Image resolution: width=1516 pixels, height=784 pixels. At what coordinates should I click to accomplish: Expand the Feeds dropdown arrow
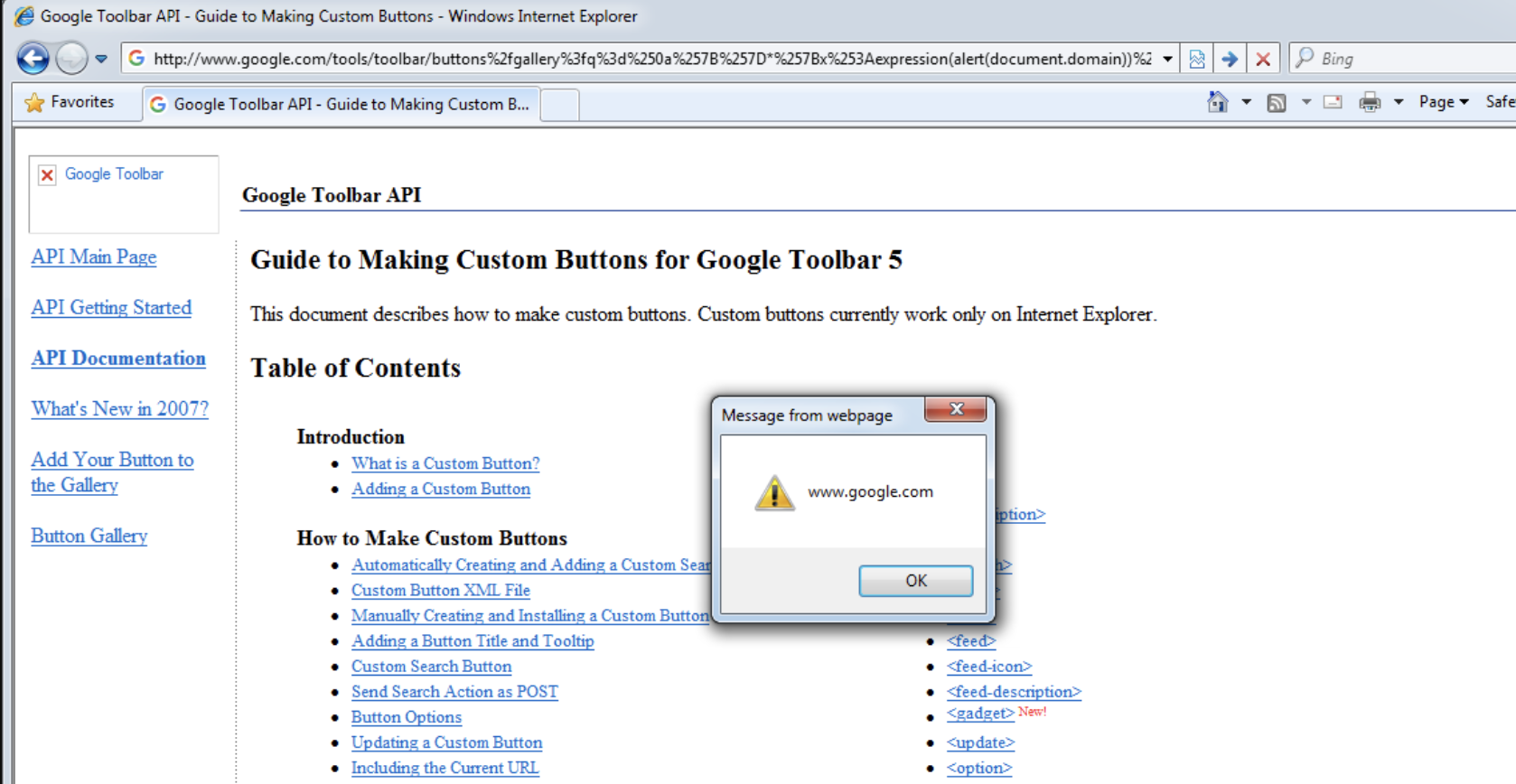tap(1305, 102)
